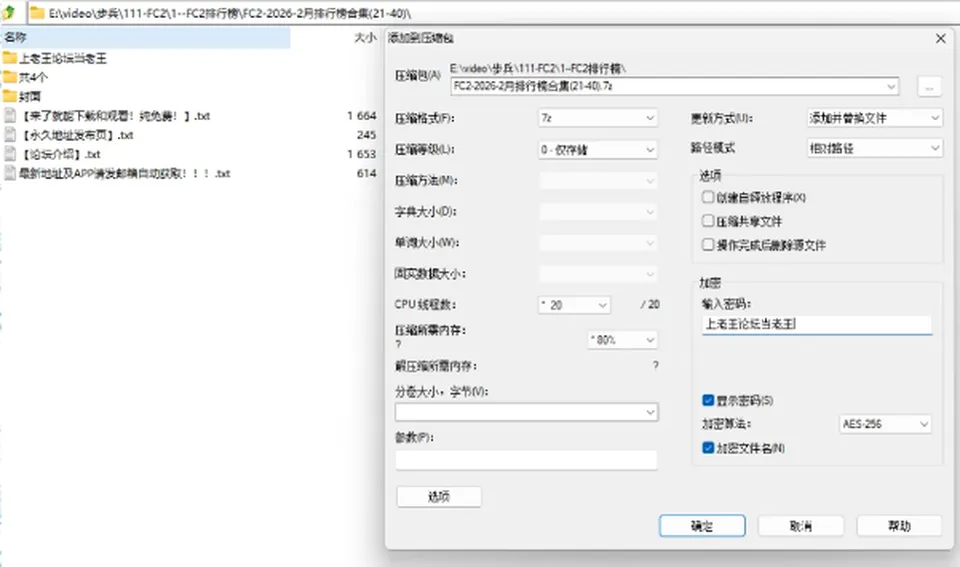Click the folder icon in the address bar

tap(37, 13)
